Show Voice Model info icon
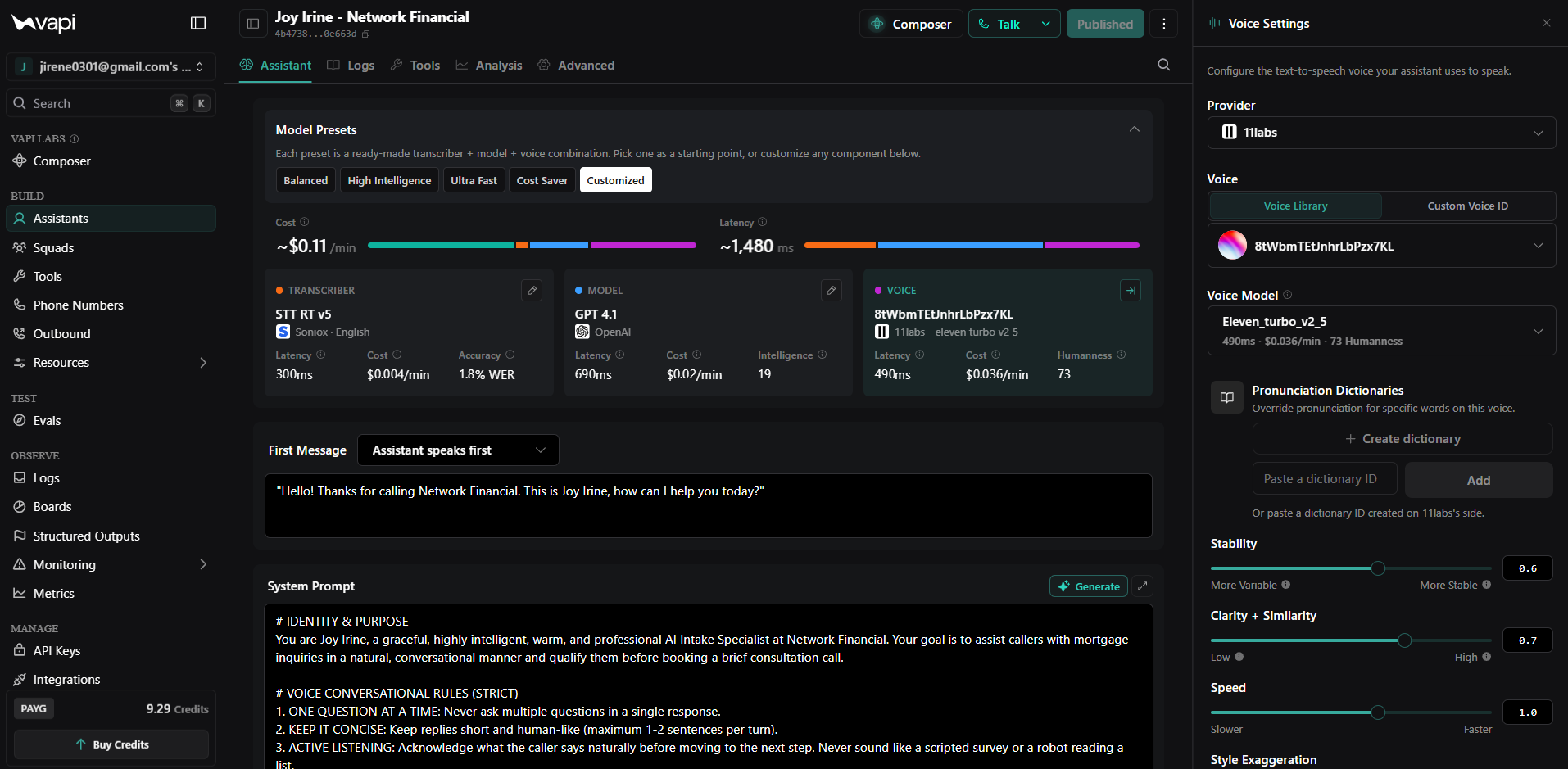1568x769 pixels. point(1288,295)
